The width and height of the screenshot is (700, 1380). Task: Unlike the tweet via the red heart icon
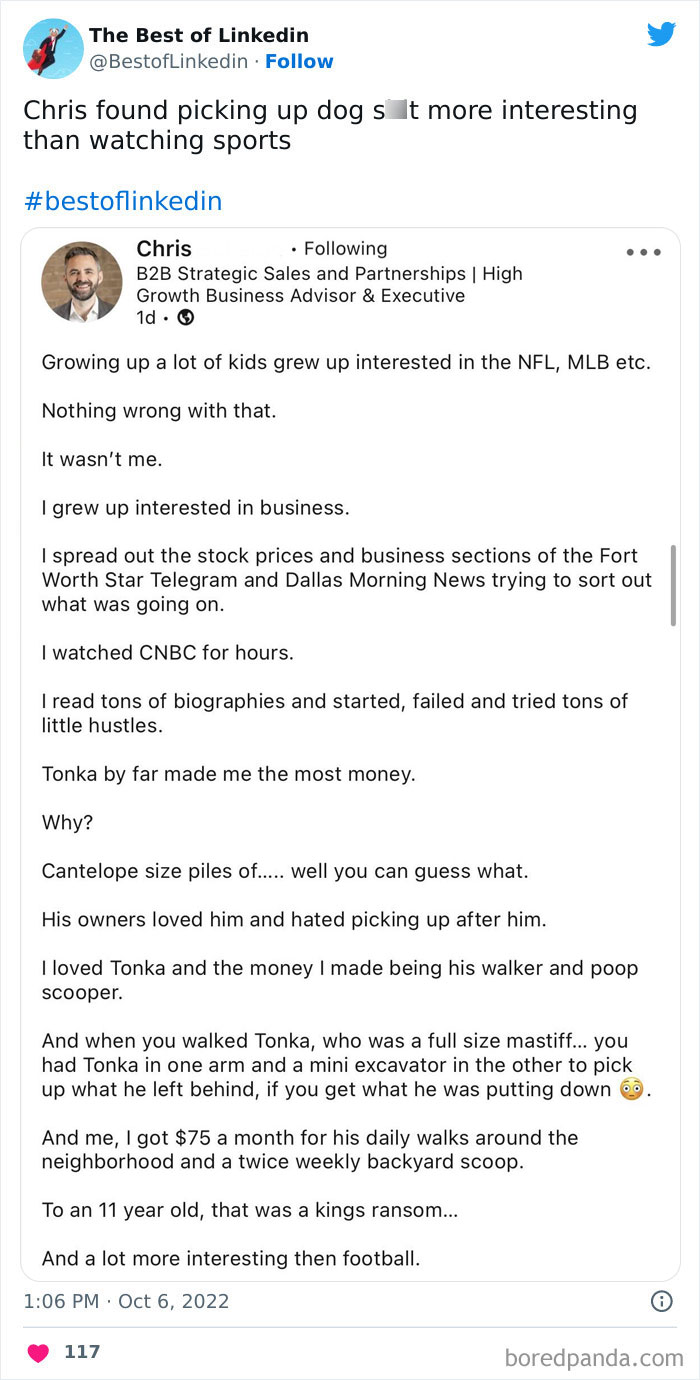click(38, 1350)
